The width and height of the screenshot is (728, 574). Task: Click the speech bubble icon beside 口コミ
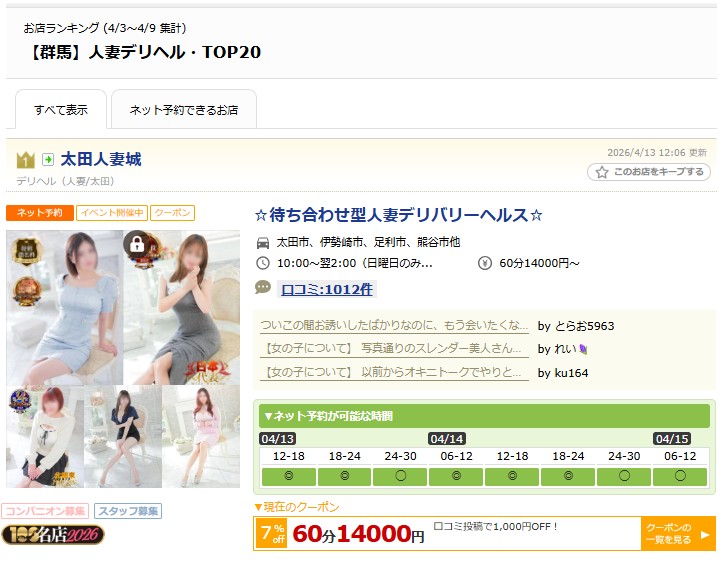click(263, 288)
